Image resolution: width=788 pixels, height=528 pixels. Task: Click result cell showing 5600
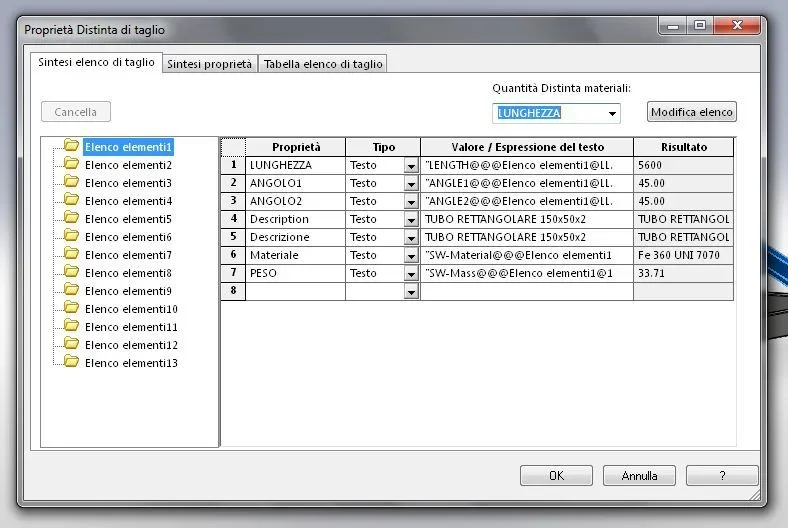click(x=683, y=165)
